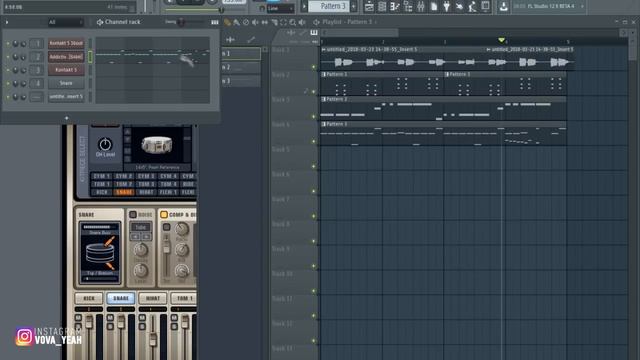Viewport: 640px width, 360px height.
Task: Open the Playlist view from top toolbar
Action: click(369, 6)
